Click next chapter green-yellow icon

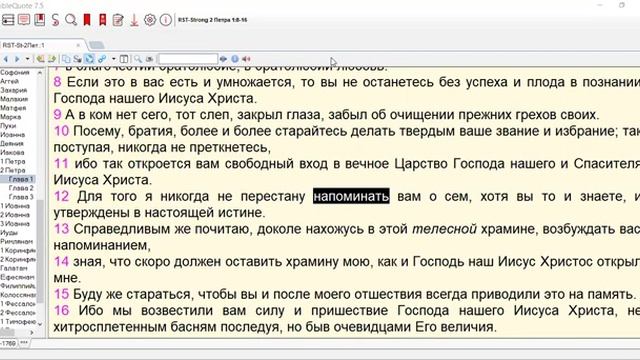(x=51, y=59)
